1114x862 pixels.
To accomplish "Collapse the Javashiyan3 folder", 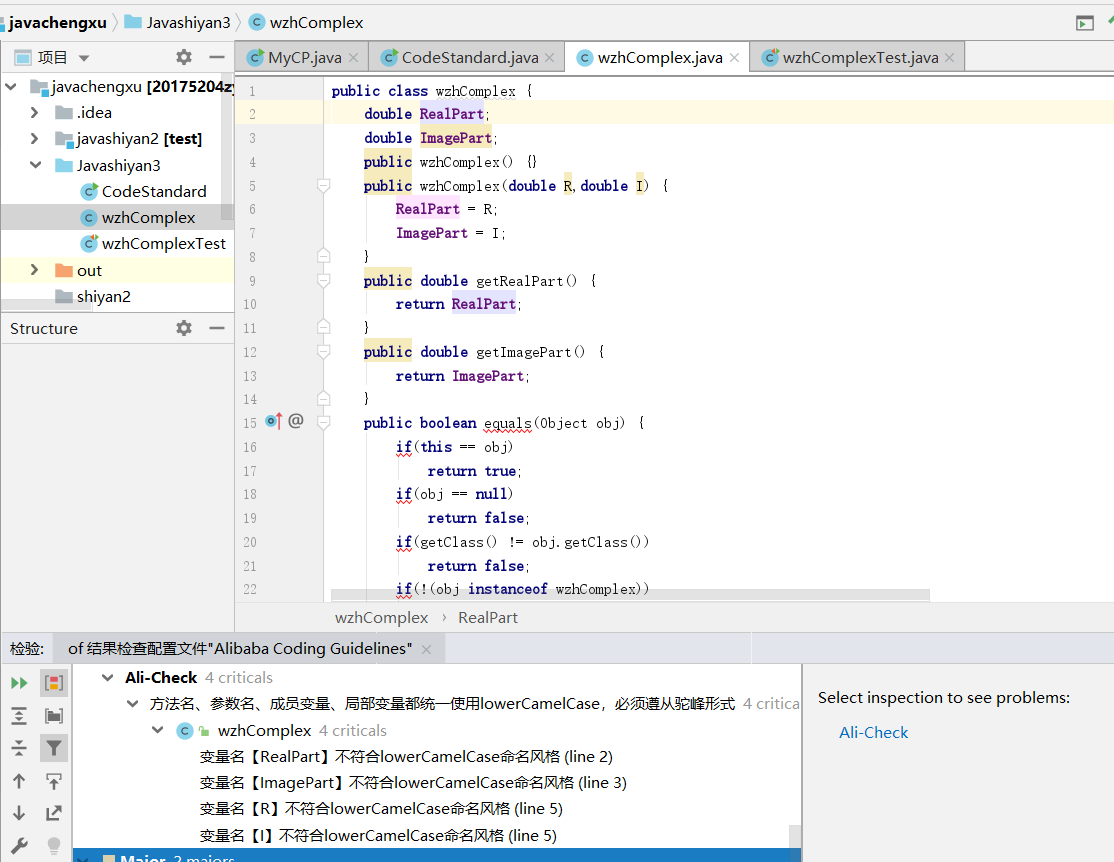I will (x=36, y=165).
